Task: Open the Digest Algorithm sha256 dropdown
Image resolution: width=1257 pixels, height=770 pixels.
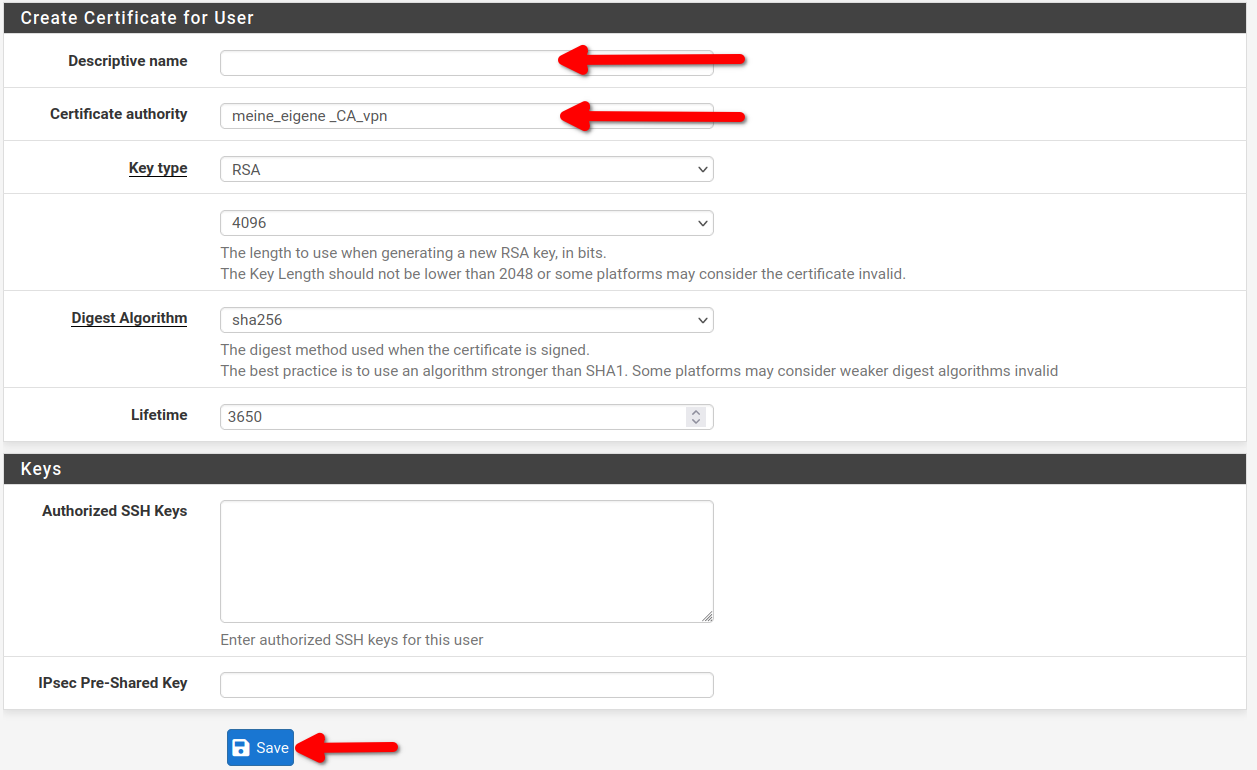Action: [466, 320]
